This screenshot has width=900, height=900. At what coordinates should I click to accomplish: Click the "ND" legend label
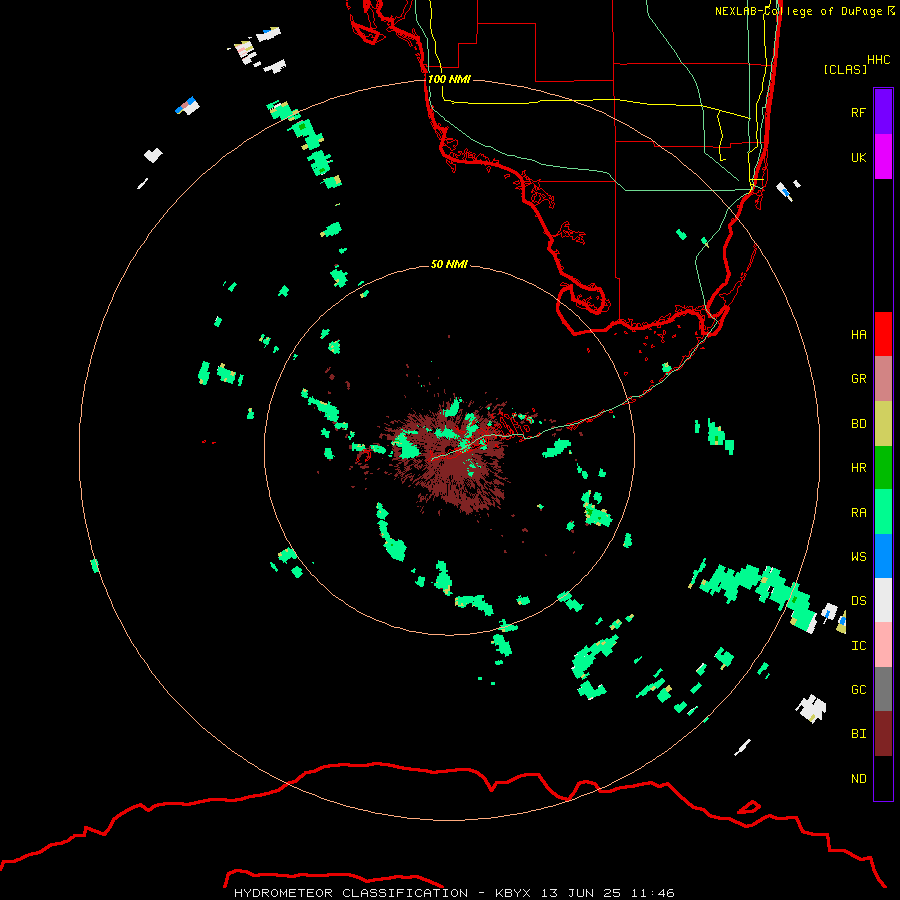(858, 778)
